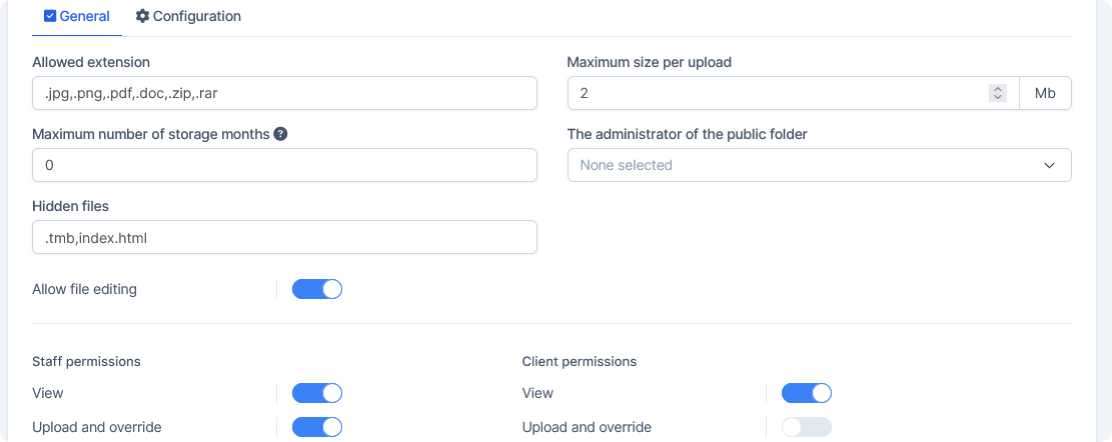The width and height of the screenshot is (1112, 442).
Task: Toggle Allow file editing switch
Action: click(x=317, y=289)
